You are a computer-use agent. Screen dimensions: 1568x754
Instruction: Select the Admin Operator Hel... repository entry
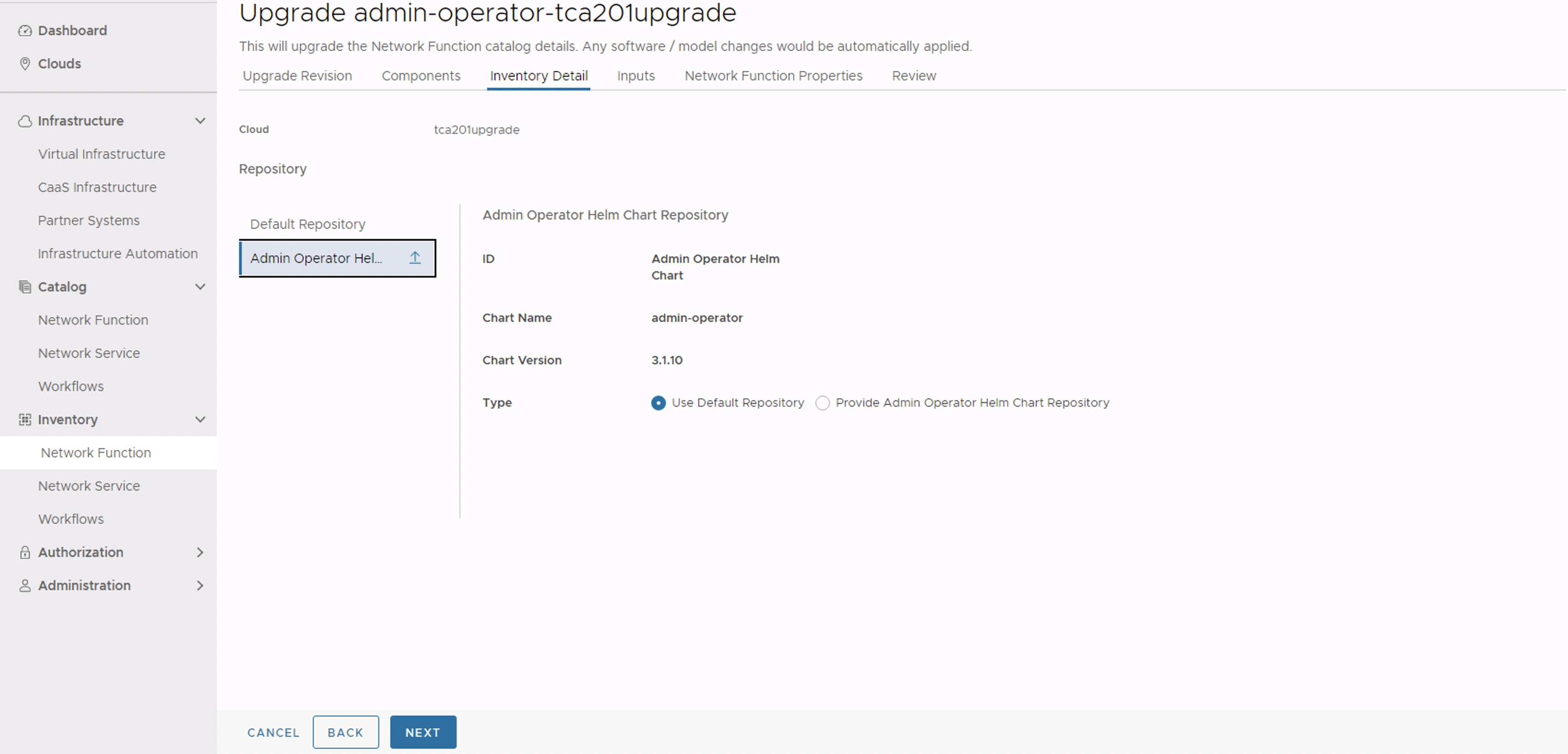pos(337,258)
